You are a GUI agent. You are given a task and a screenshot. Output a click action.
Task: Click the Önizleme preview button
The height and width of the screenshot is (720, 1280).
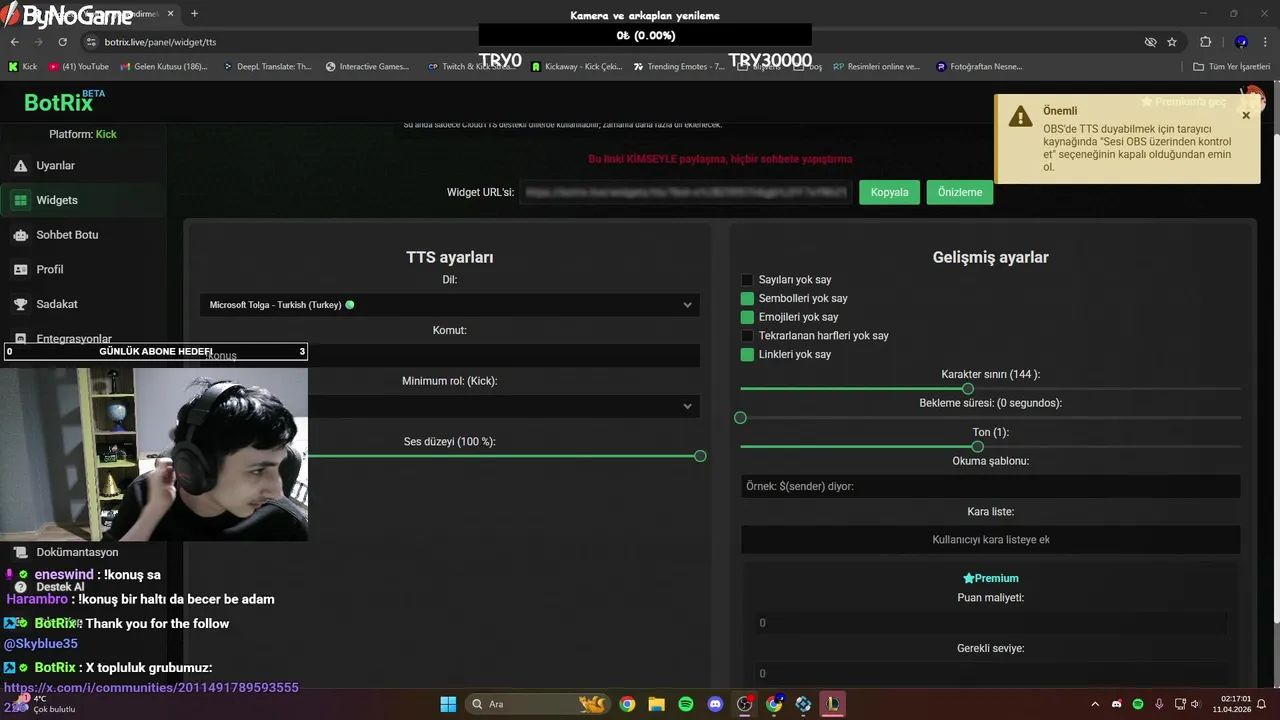(x=959, y=192)
